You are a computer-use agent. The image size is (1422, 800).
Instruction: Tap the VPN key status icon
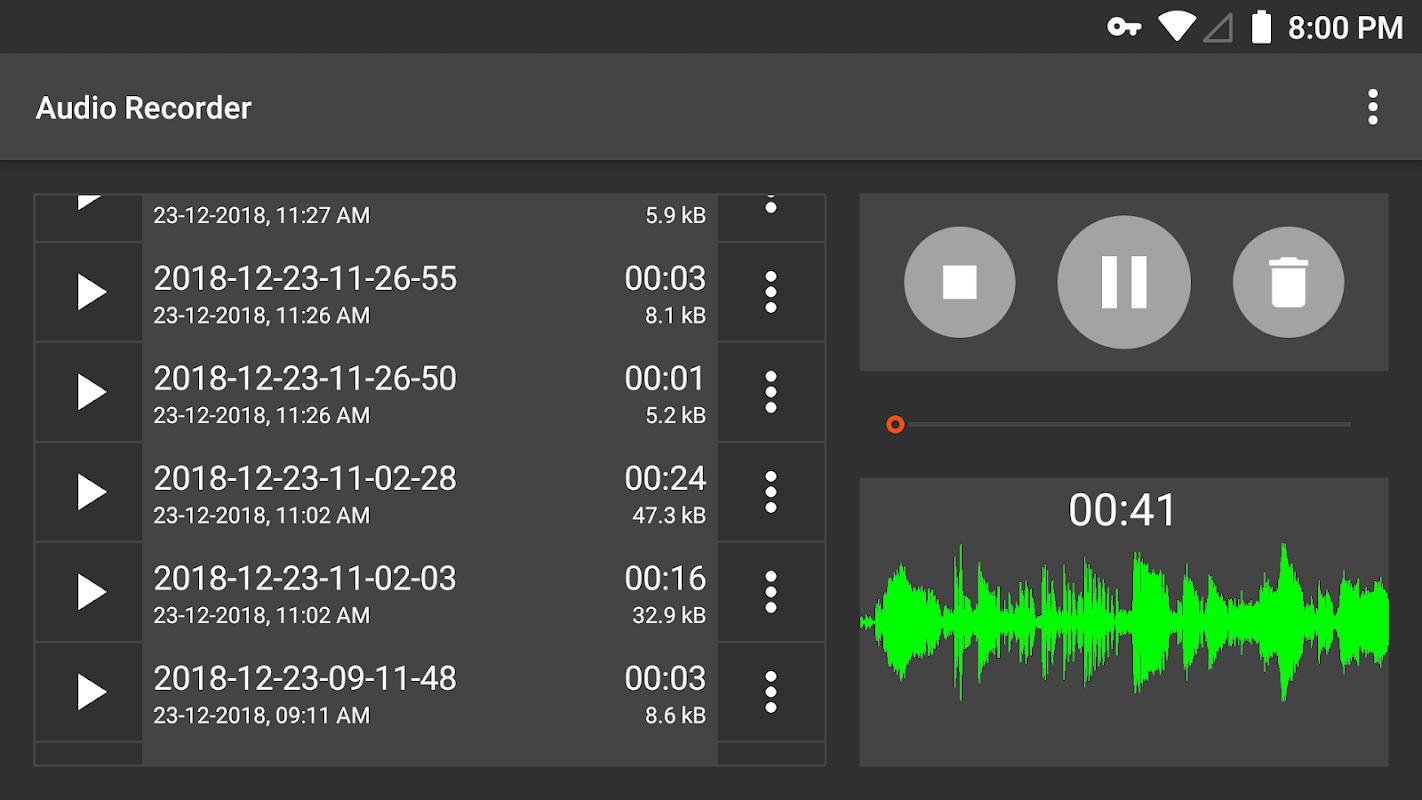1125,27
